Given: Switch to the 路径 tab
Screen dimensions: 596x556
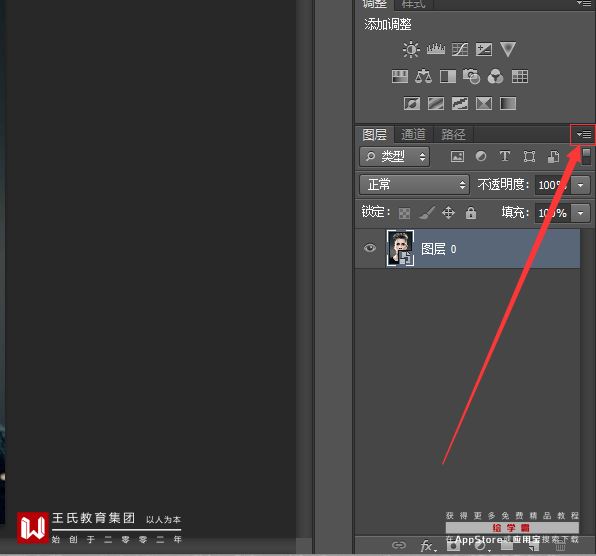Looking at the screenshot, I should pyautogui.click(x=453, y=135).
